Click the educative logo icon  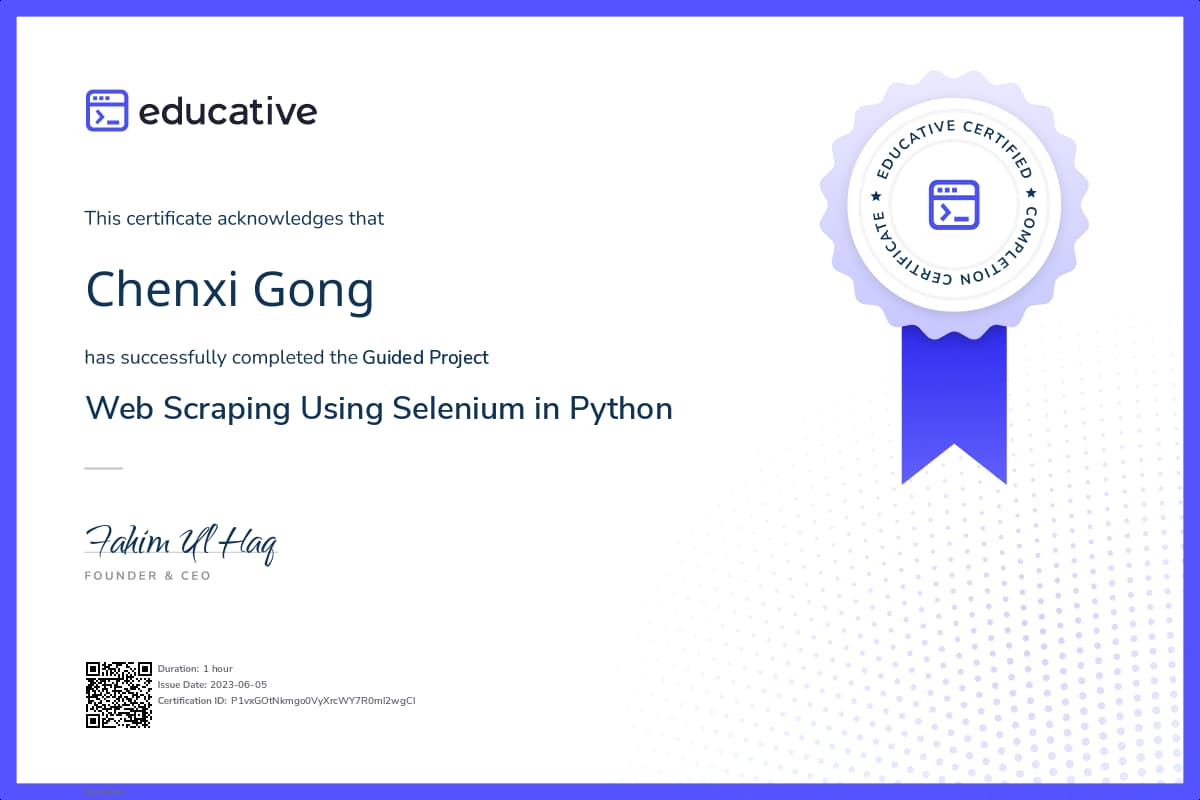(107, 111)
